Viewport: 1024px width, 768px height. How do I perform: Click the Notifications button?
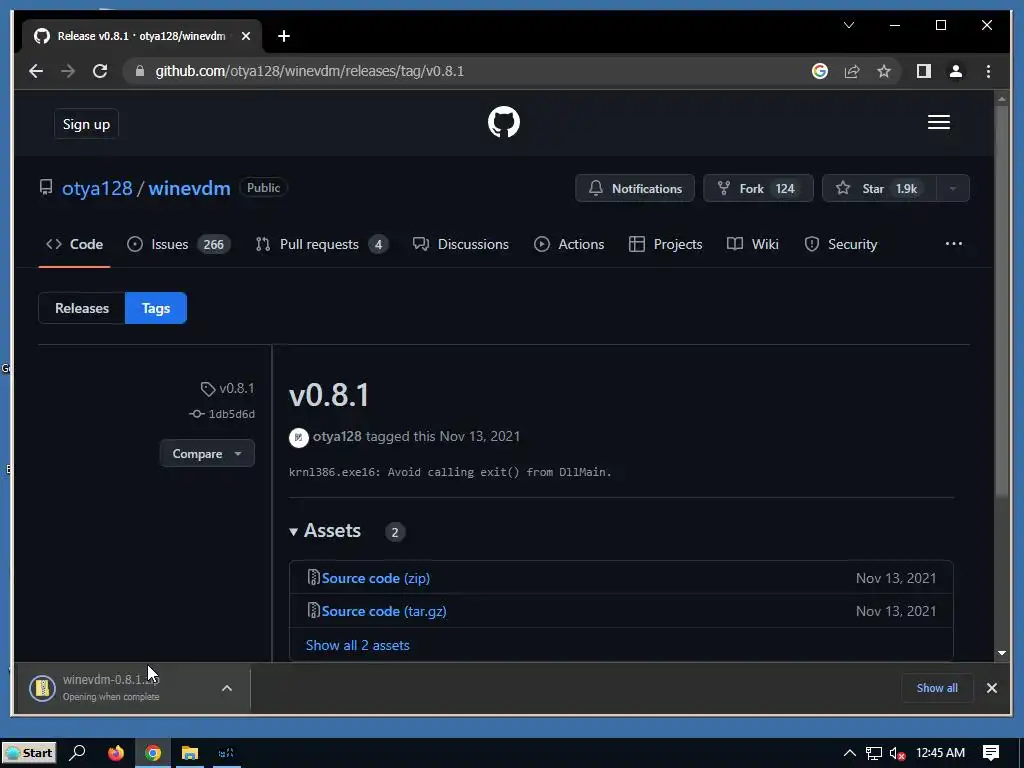pos(635,188)
